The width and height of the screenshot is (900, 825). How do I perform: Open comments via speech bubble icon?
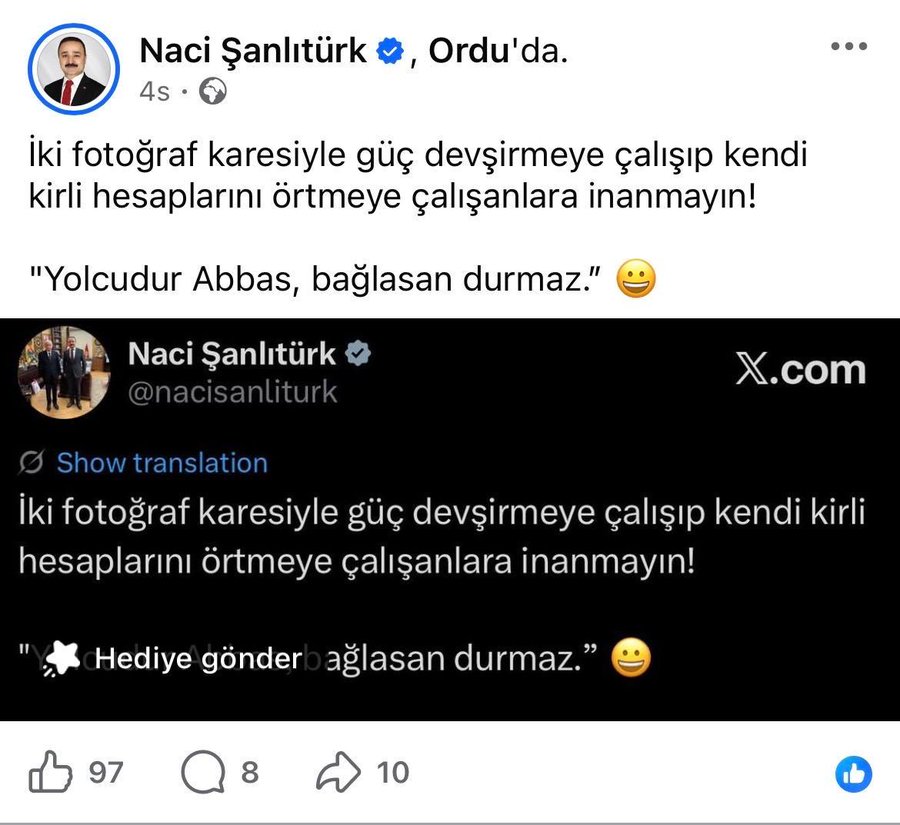pyautogui.click(x=203, y=772)
